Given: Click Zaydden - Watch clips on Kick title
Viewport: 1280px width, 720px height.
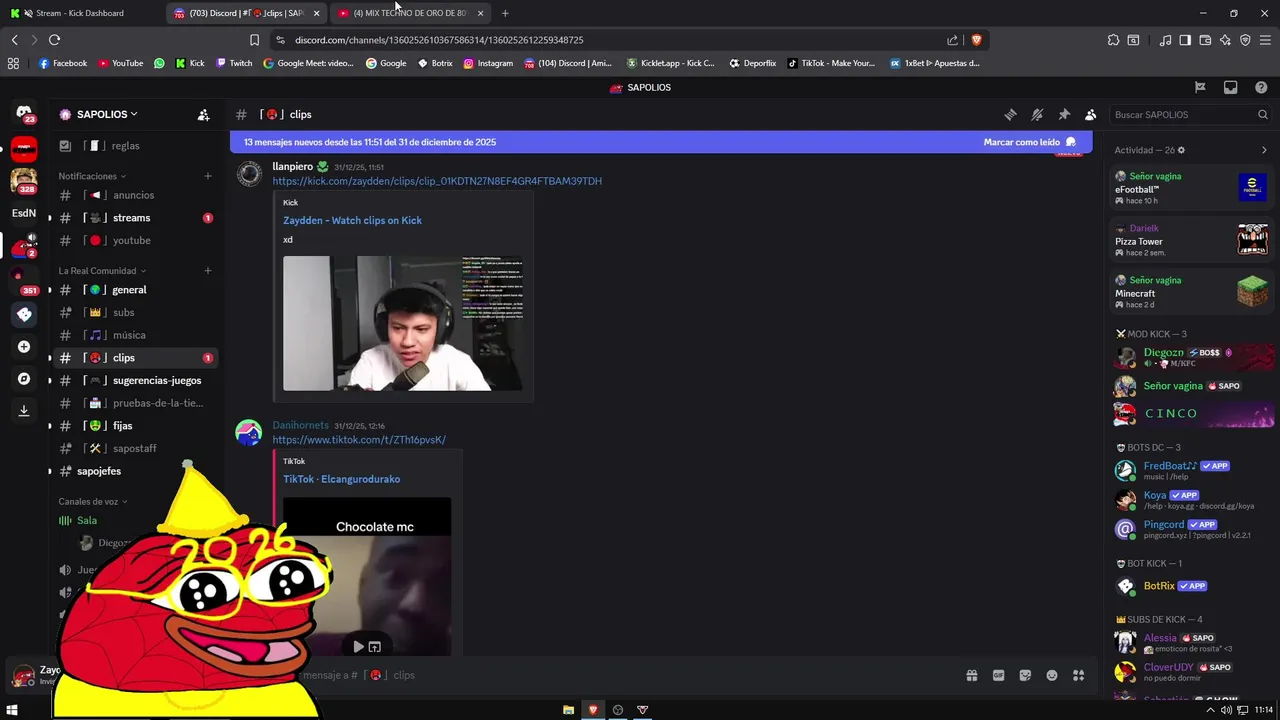Looking at the screenshot, I should (352, 220).
